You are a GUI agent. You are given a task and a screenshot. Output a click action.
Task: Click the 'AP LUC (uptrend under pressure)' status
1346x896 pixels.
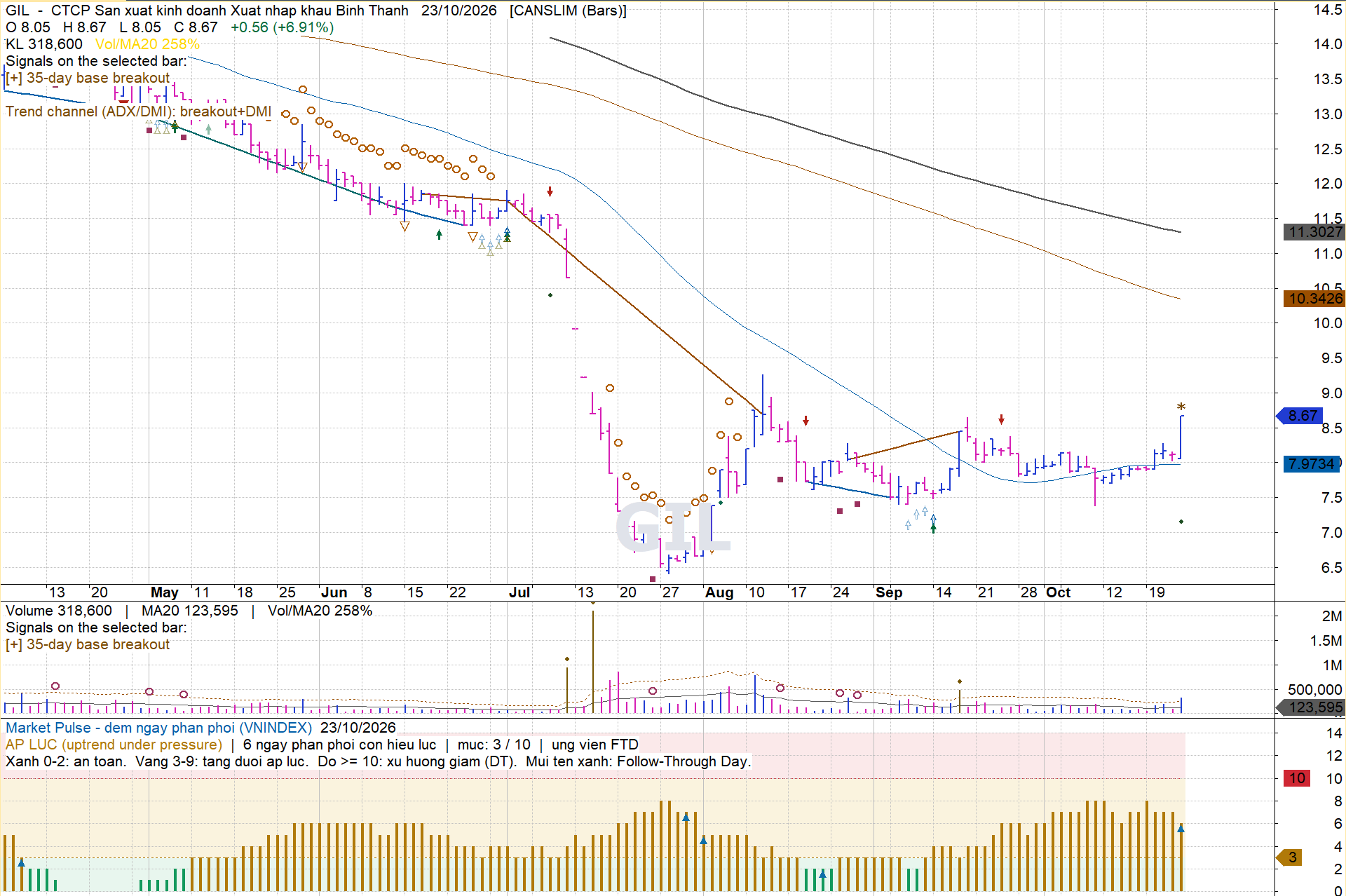[x=114, y=745]
